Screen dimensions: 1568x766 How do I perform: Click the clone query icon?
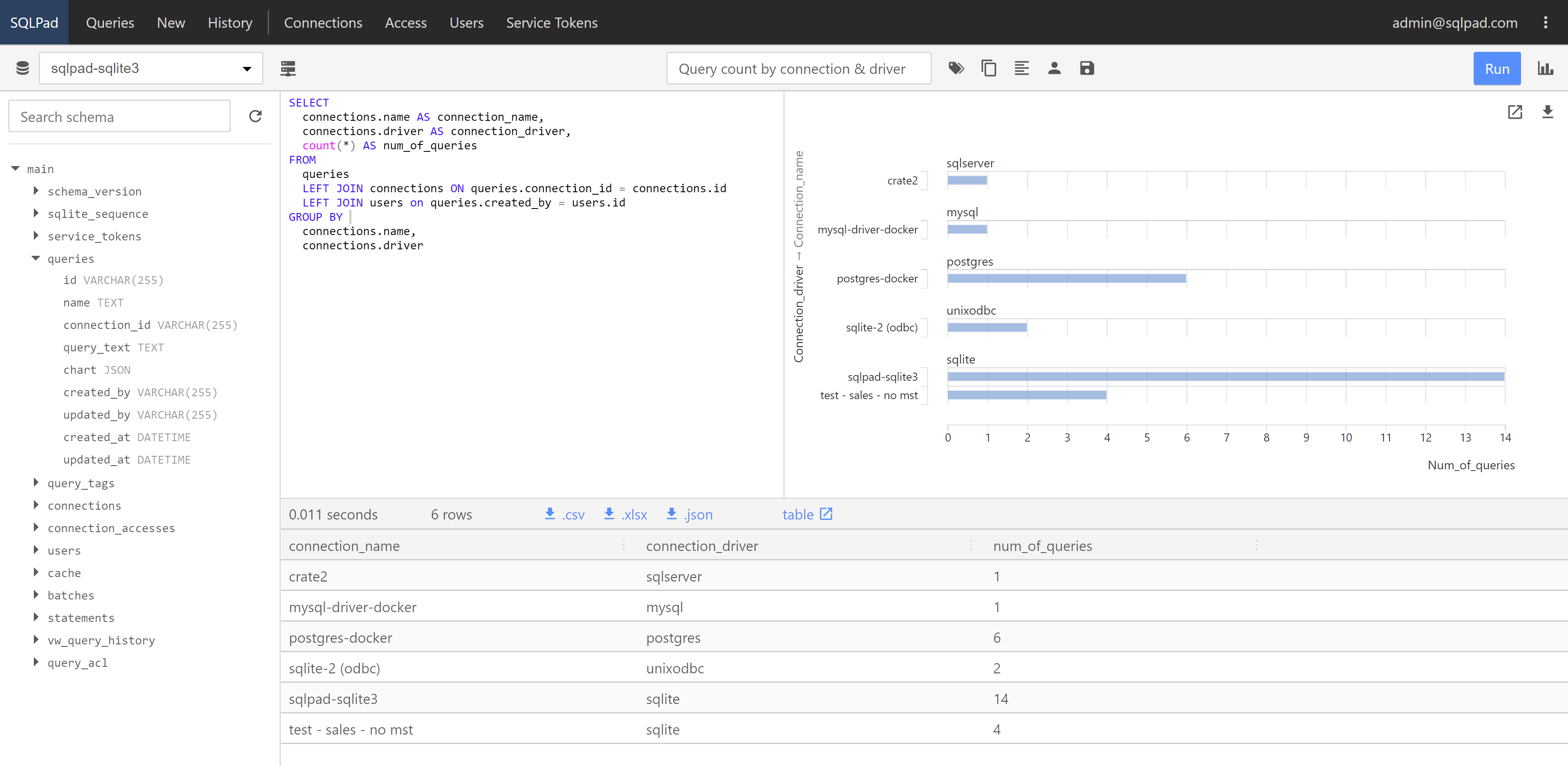[x=989, y=68]
